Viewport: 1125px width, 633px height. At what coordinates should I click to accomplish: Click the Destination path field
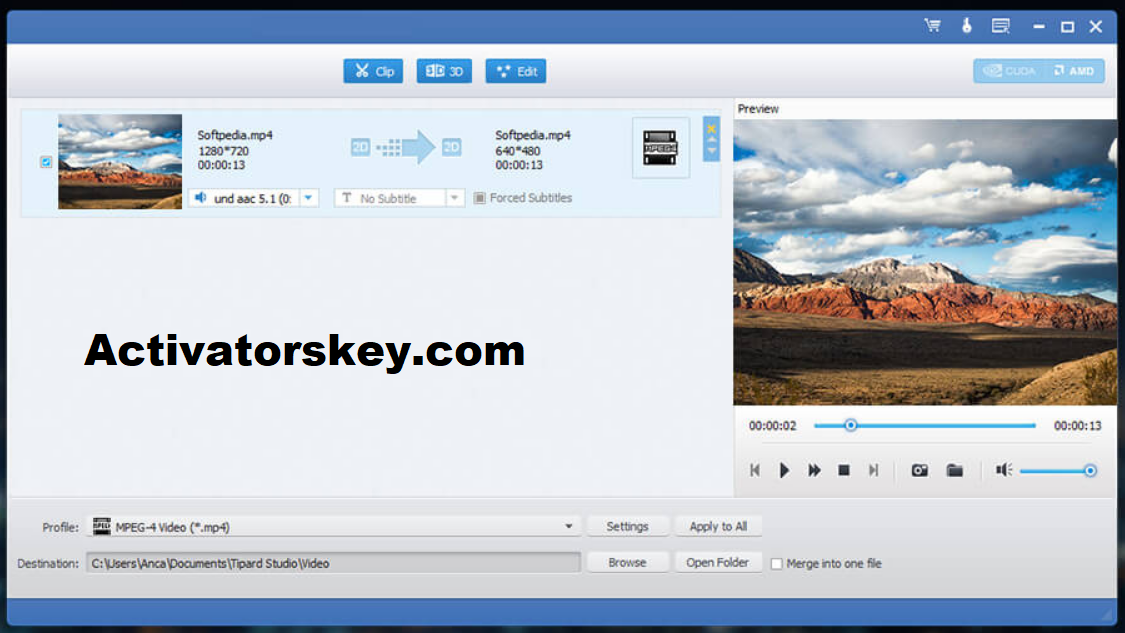click(x=334, y=563)
